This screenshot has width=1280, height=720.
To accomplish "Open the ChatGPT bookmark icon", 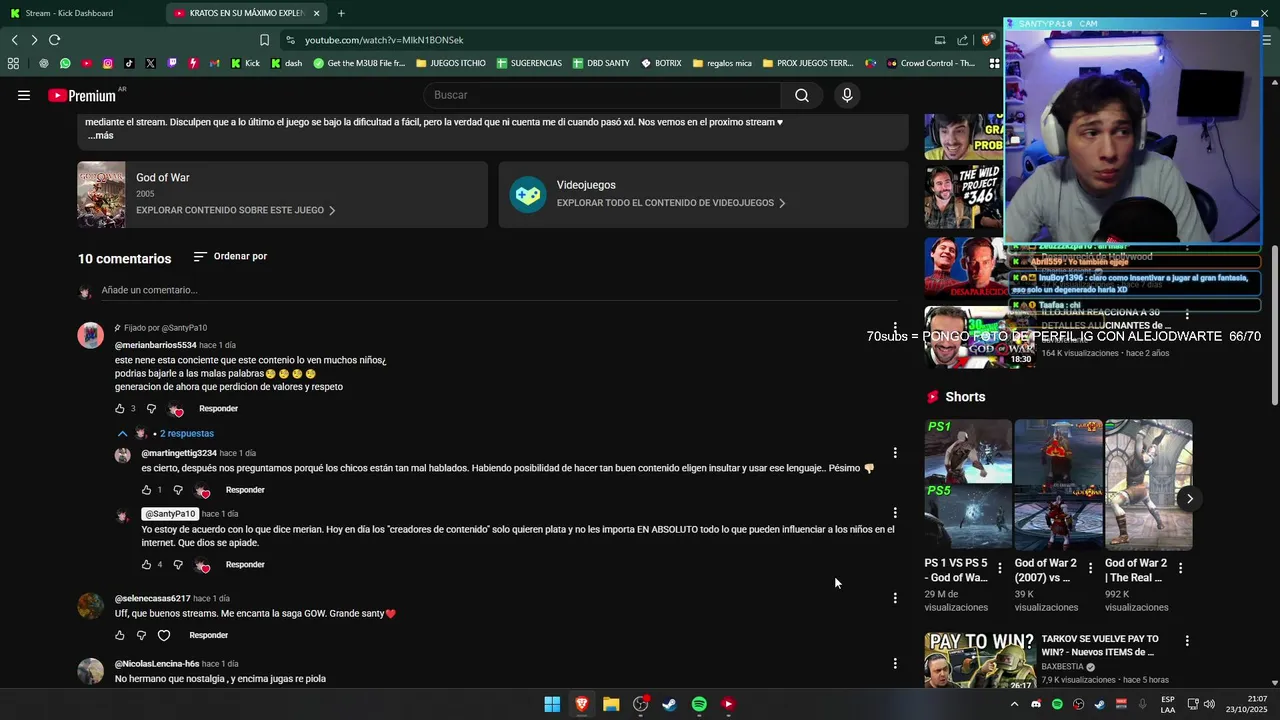I will [x=44, y=63].
